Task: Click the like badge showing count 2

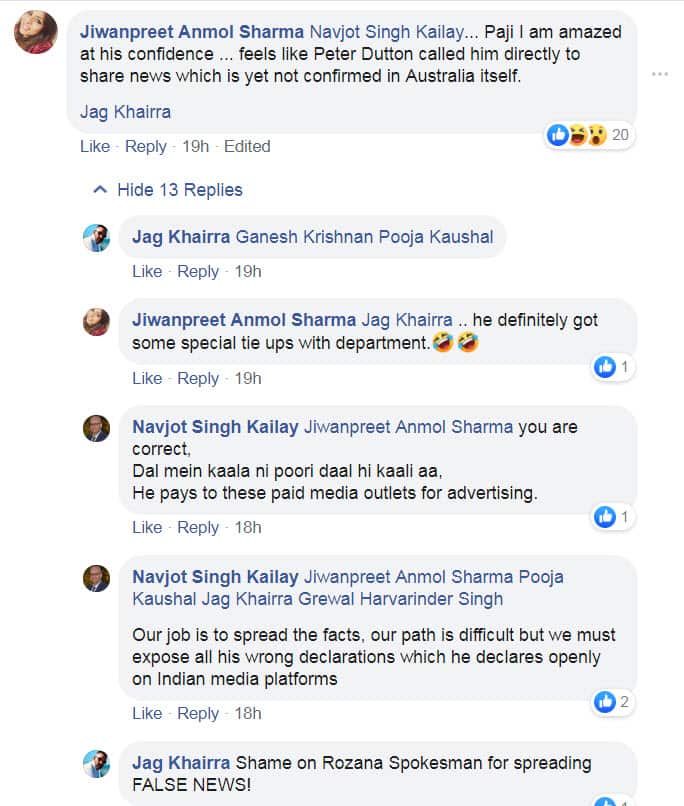Action: pos(608,701)
